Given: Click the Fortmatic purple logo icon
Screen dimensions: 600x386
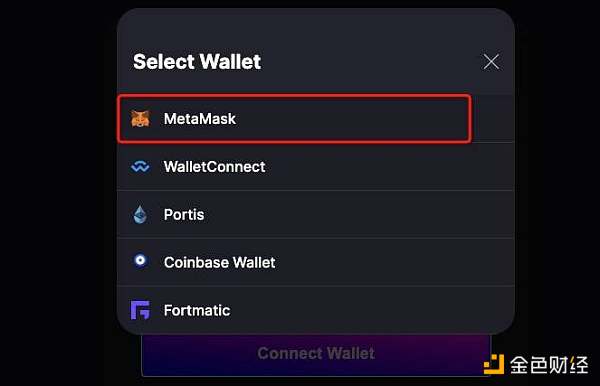Looking at the screenshot, I should click(x=140, y=310).
